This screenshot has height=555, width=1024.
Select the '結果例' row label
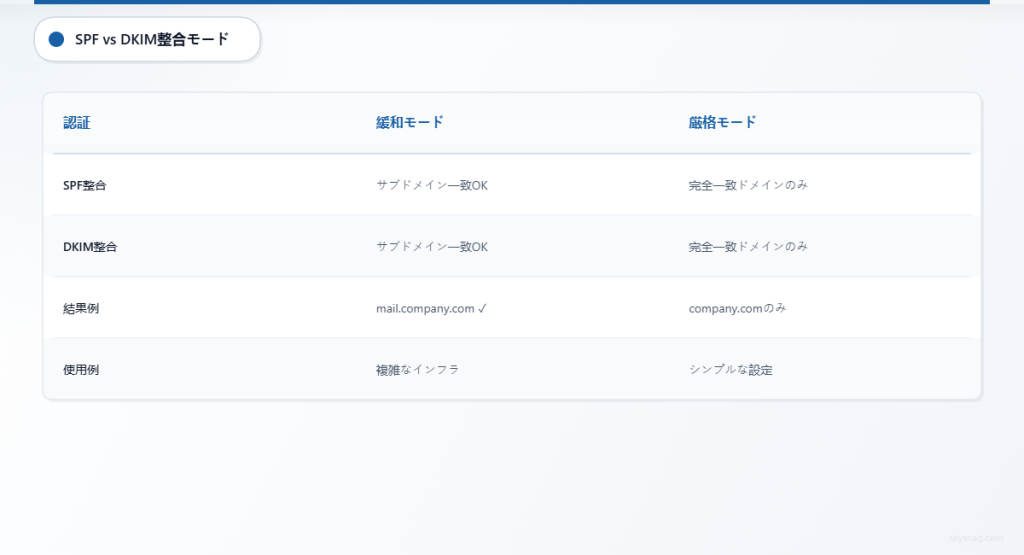tap(81, 308)
